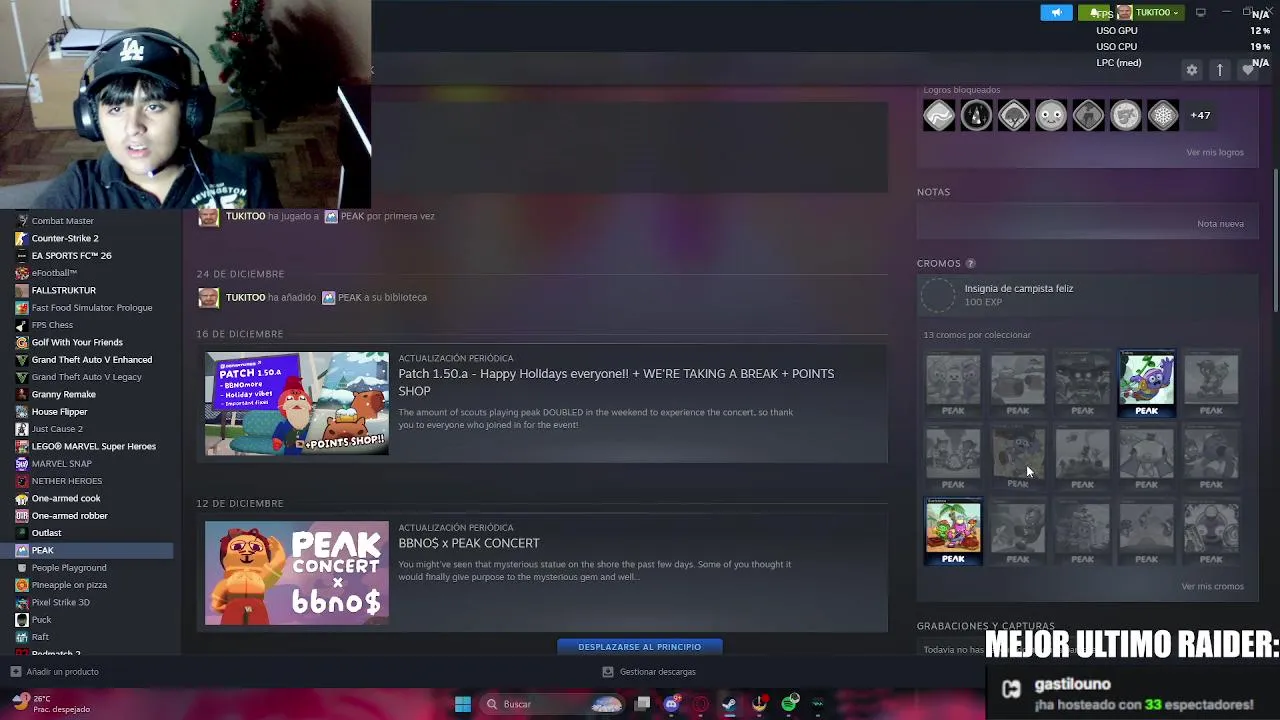Image resolution: width=1280 pixels, height=720 pixels.
Task: Open Big Picture mode monitor icon
Action: [x=1201, y=12]
